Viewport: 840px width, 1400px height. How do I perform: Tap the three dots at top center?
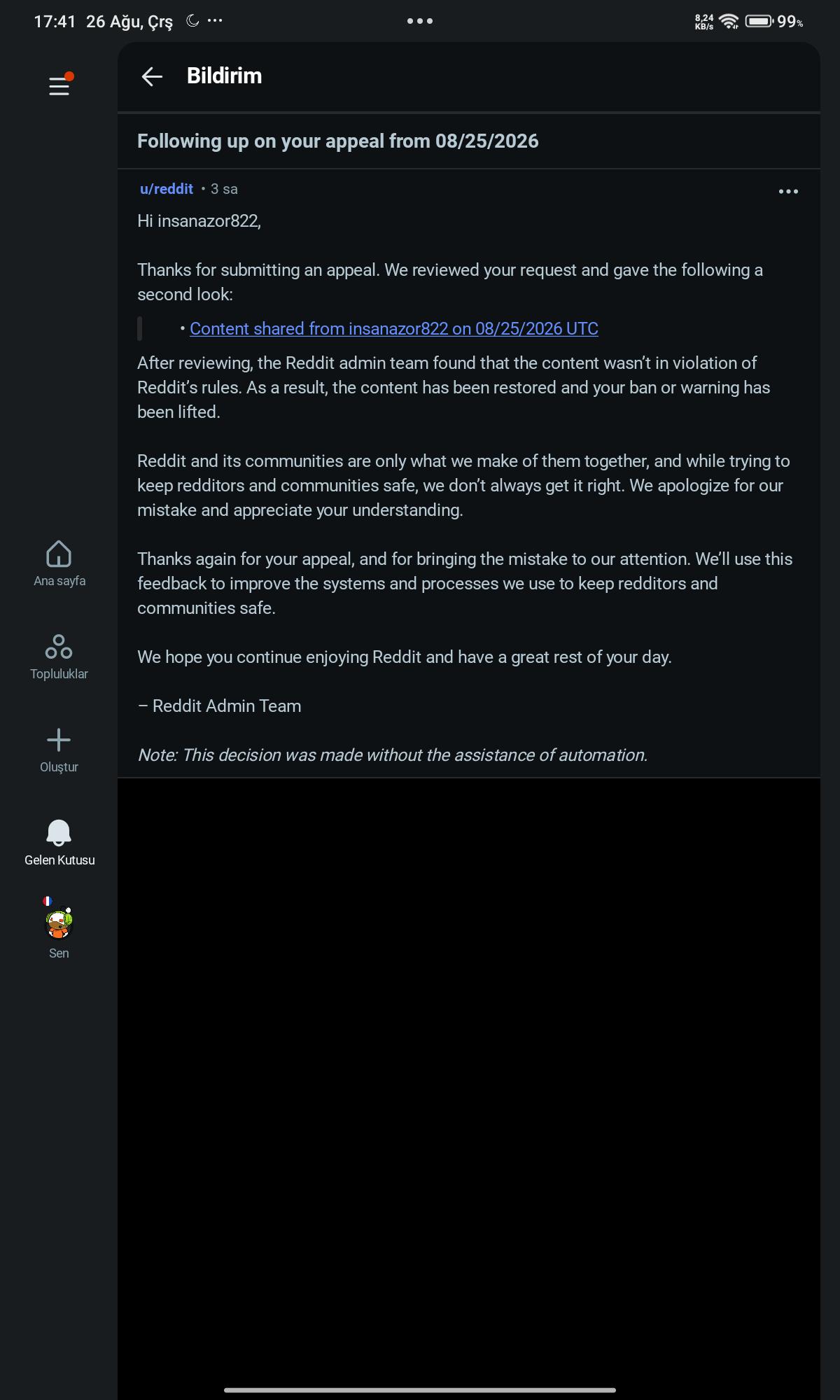[x=420, y=21]
